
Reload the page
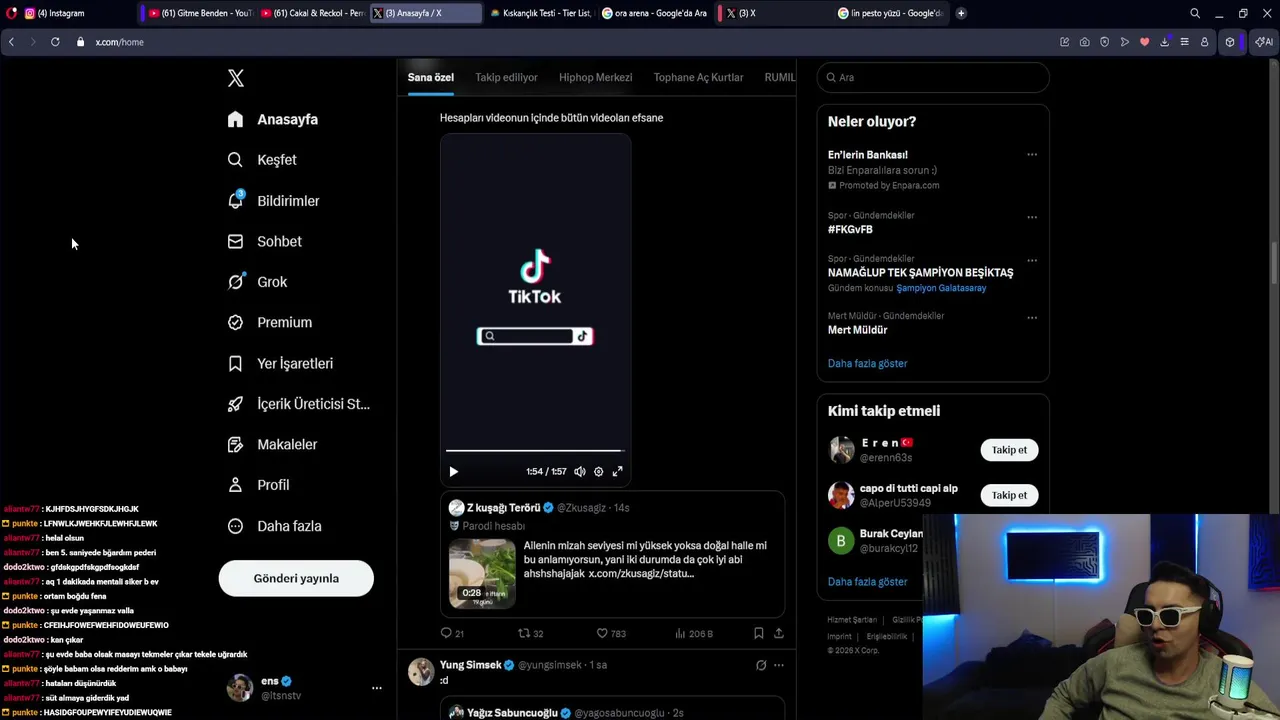pyautogui.click(x=55, y=42)
